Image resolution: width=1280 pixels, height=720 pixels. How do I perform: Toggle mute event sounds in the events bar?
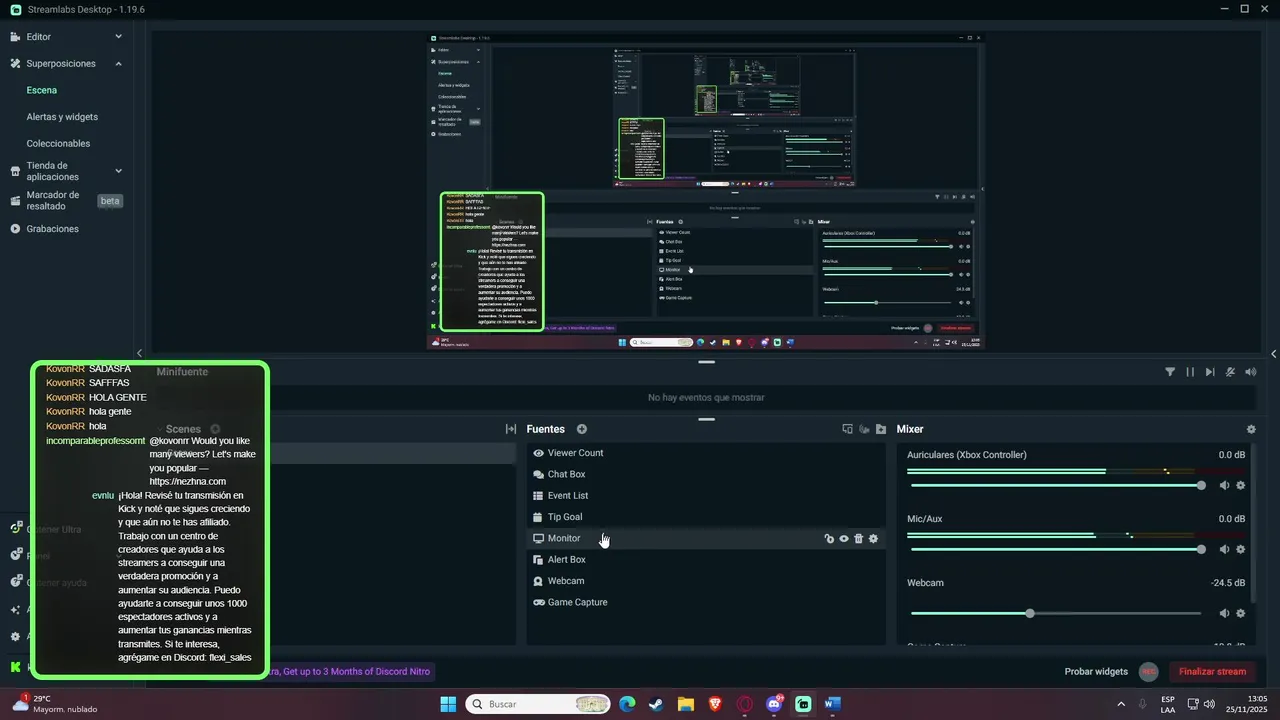click(x=1230, y=372)
